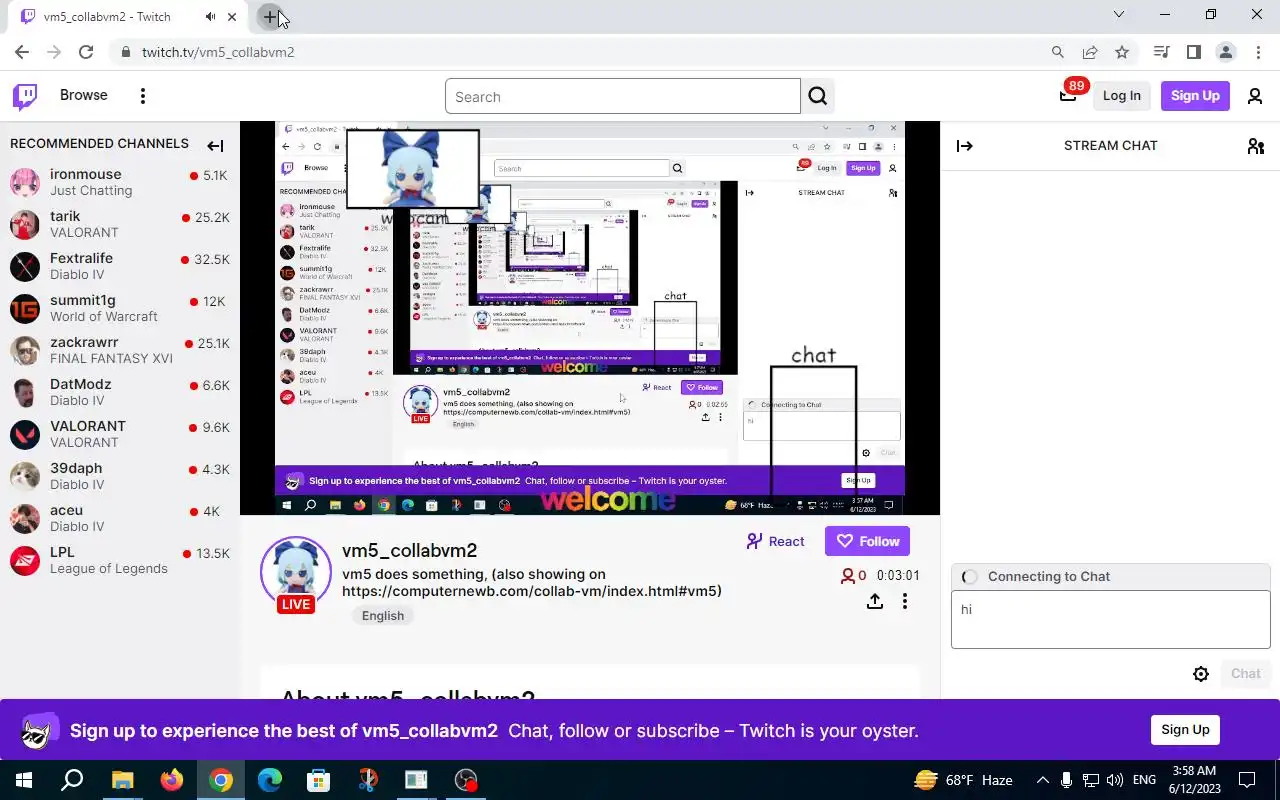Screen dimensions: 1280x800
Task: Click the 68°F Haze weather widget
Action: pos(964,780)
